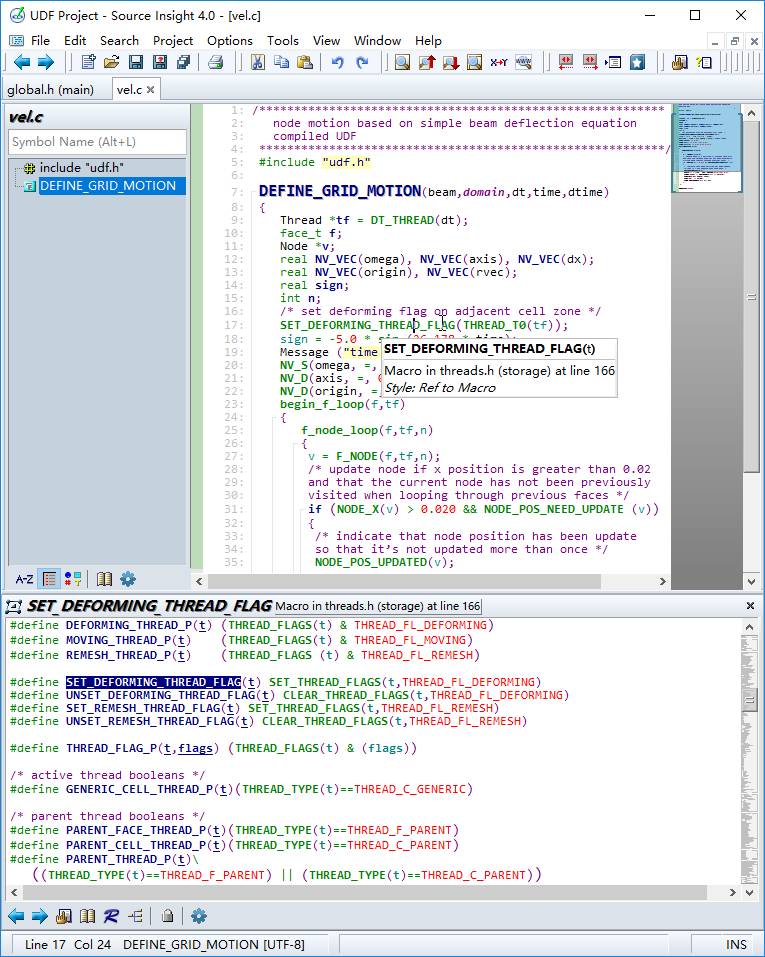The image size is (765, 957).
Task: Toggle symbol list tree view button
Action: point(49,579)
